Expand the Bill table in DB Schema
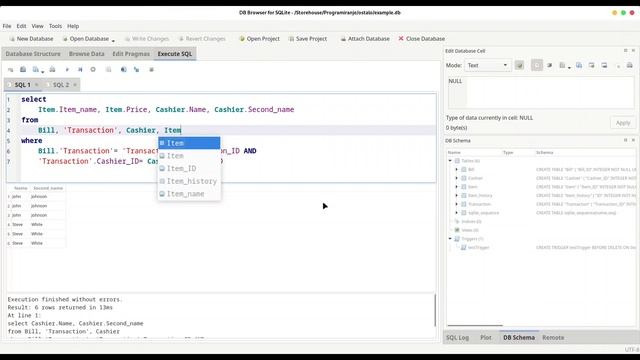The height and width of the screenshot is (360, 640). pyautogui.click(x=457, y=169)
